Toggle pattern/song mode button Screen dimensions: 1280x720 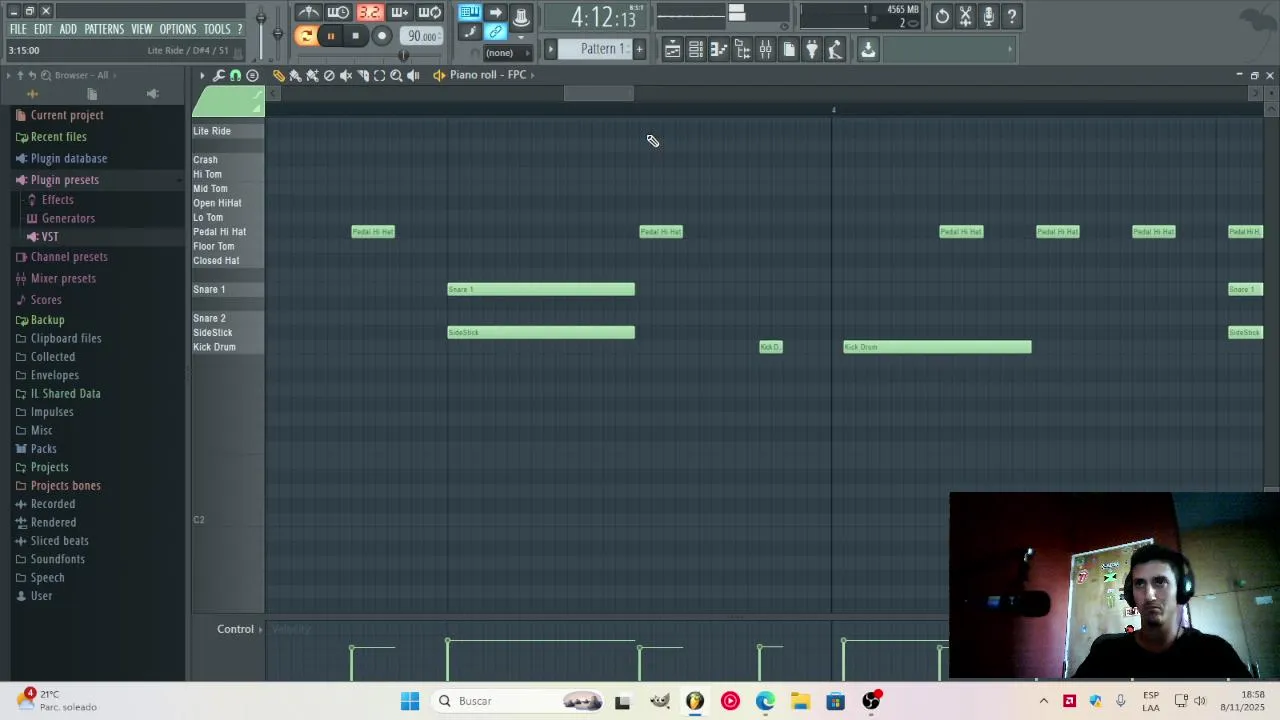tap(306, 36)
